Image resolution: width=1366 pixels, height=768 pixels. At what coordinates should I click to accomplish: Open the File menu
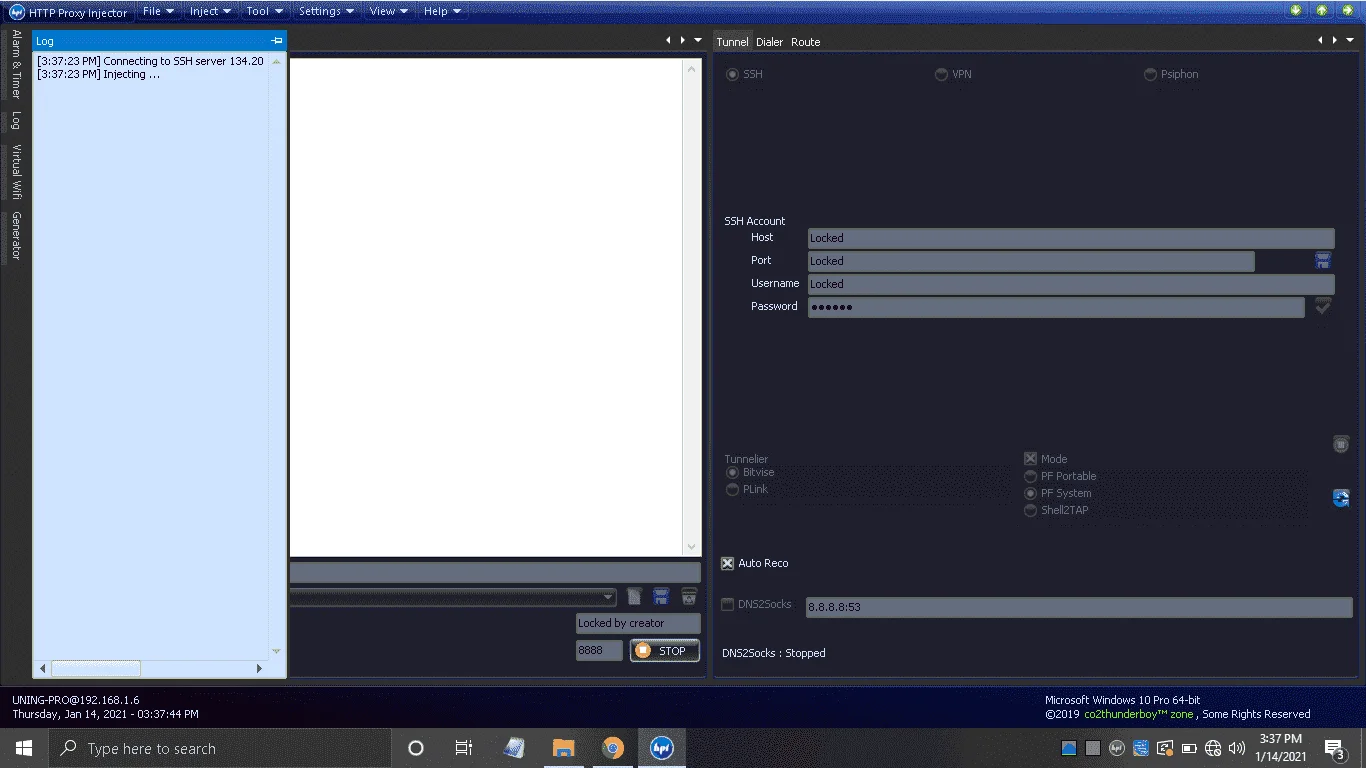pyautogui.click(x=158, y=11)
